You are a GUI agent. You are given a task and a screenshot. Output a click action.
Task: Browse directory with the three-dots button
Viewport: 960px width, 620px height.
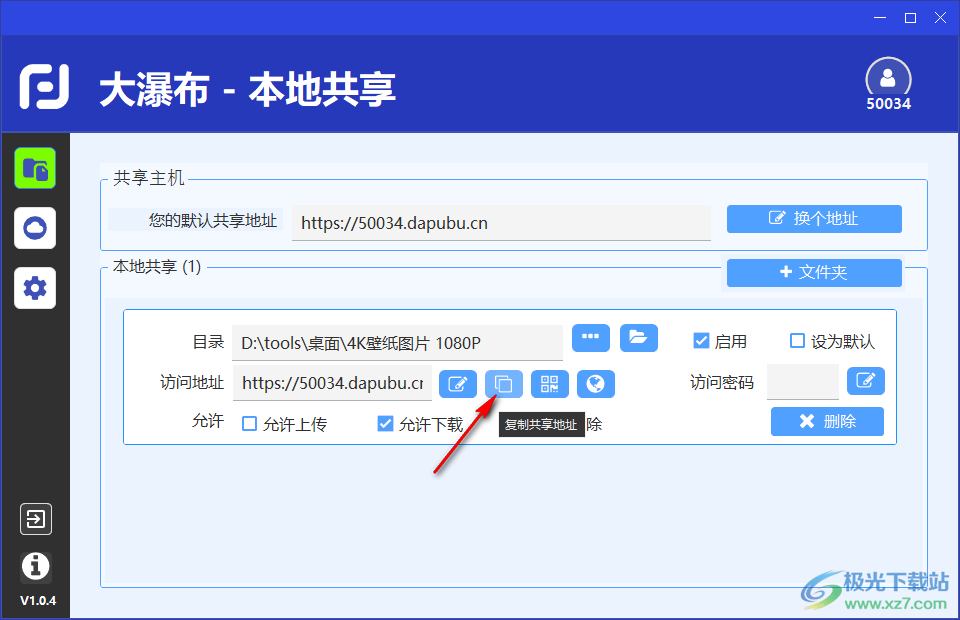coord(591,338)
